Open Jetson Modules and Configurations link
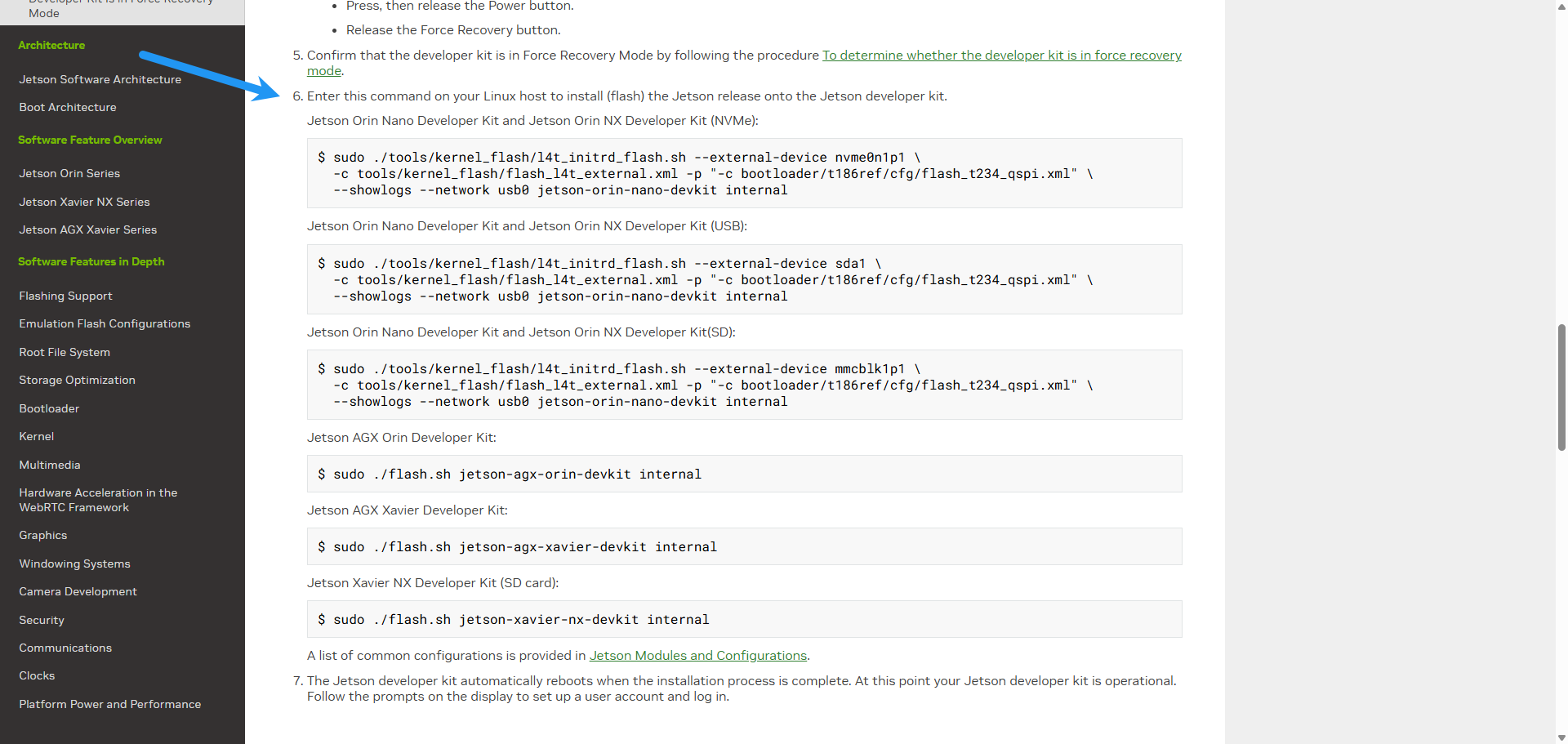The width and height of the screenshot is (1568, 744). (x=698, y=656)
